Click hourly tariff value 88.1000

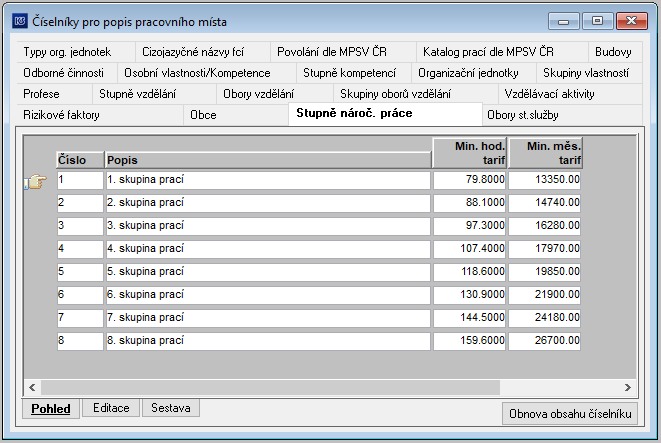pos(470,203)
